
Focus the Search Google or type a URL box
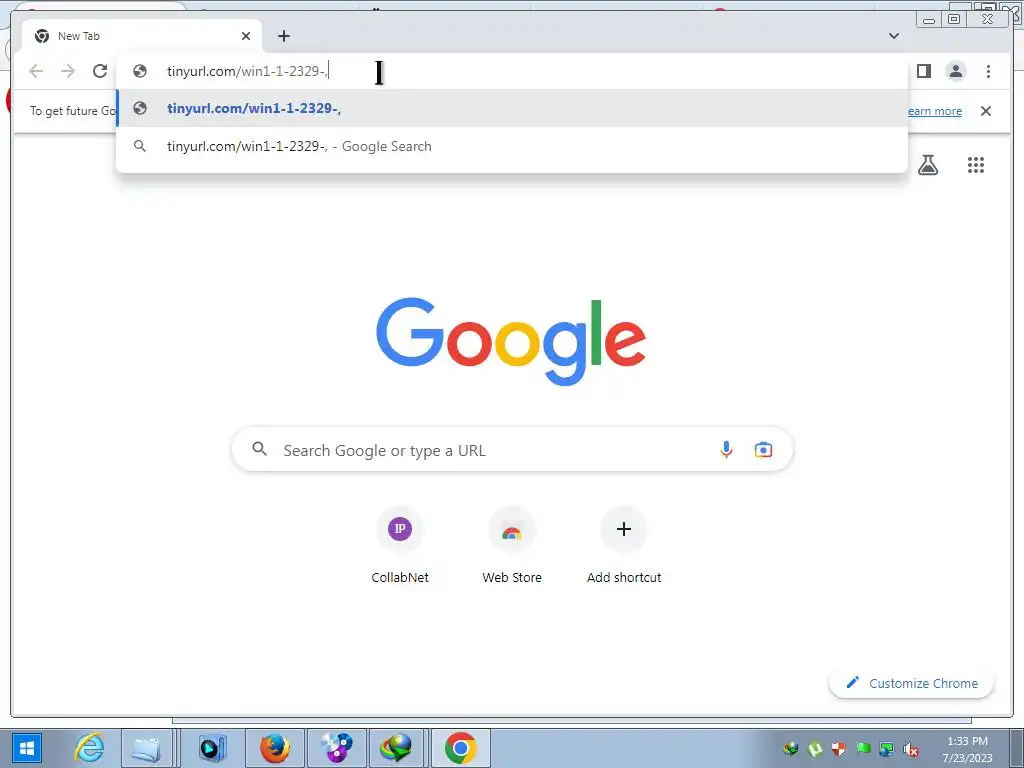tap(512, 450)
